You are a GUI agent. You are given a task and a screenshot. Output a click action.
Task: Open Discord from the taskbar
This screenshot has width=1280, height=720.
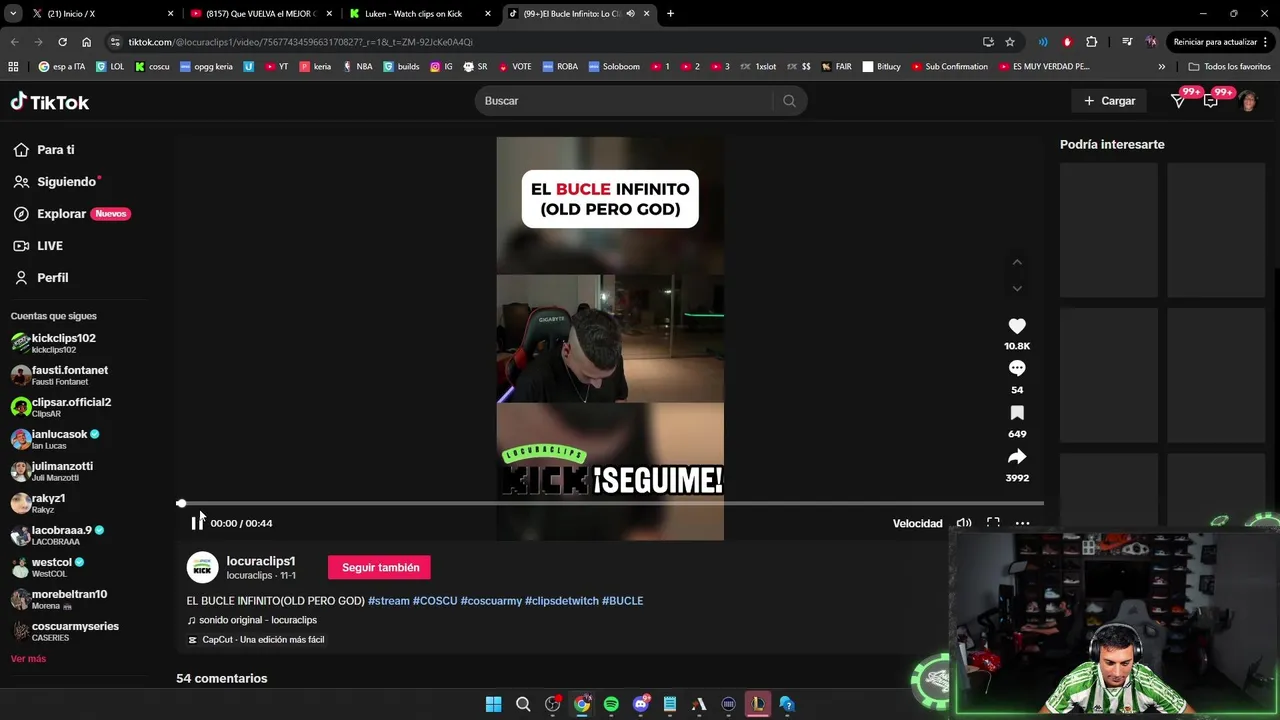click(x=641, y=704)
